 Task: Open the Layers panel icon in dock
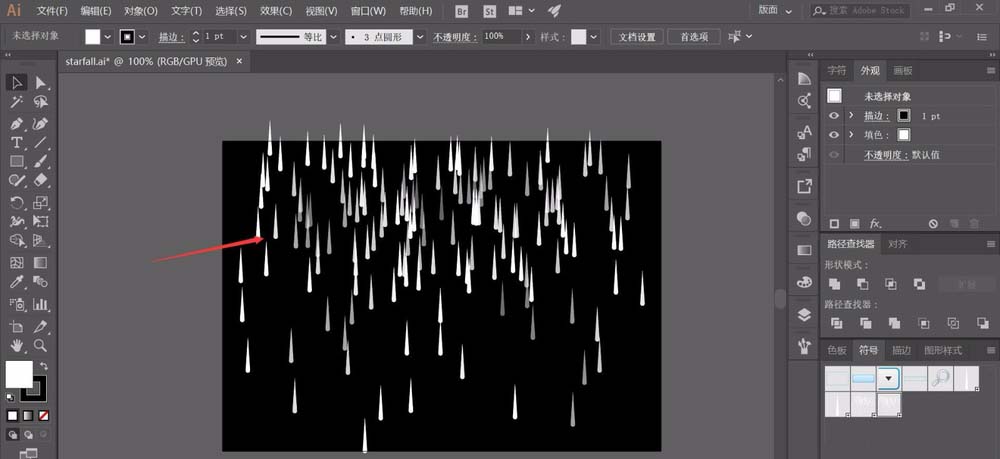(804, 314)
